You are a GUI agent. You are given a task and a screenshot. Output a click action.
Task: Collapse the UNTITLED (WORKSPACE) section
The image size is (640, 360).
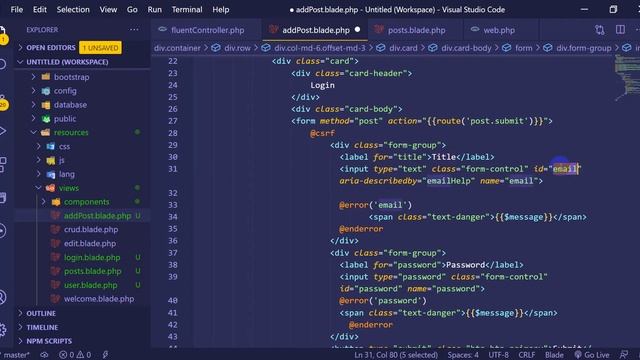67,62
